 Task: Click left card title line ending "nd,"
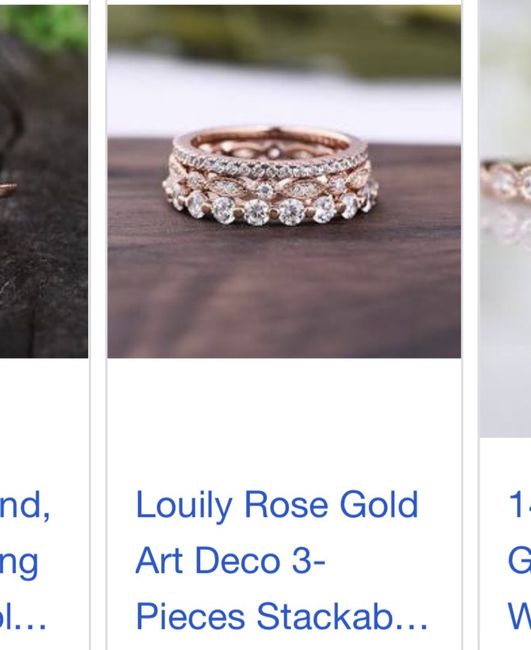25,505
